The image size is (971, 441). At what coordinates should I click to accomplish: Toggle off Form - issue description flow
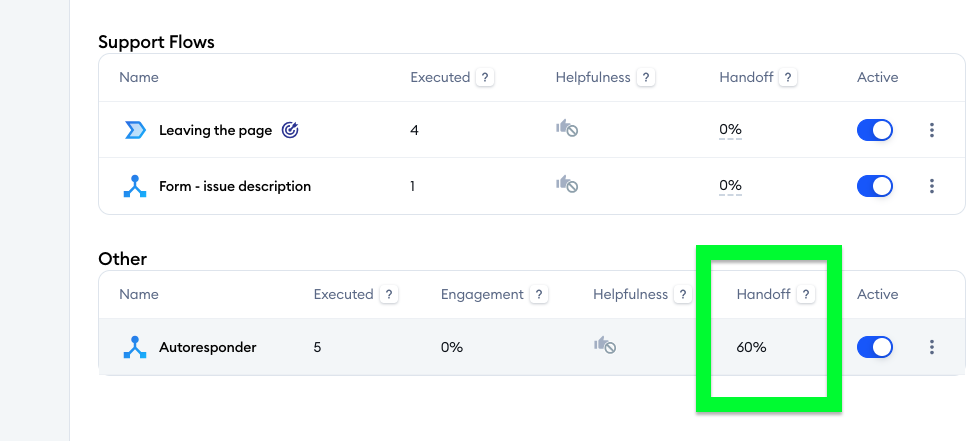874,186
